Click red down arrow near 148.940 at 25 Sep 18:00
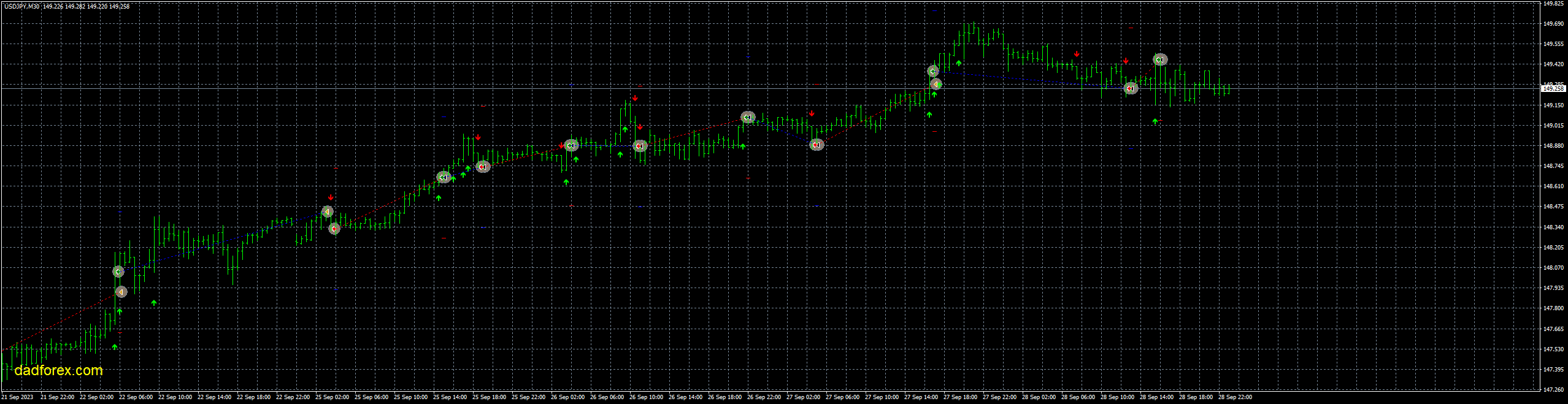 coord(478,137)
